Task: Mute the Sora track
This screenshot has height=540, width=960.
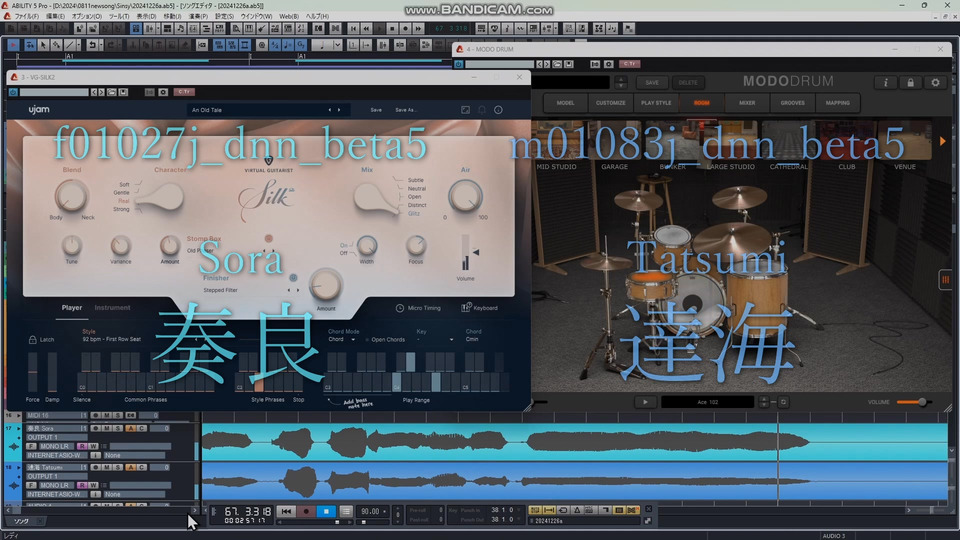Action: coord(107,429)
